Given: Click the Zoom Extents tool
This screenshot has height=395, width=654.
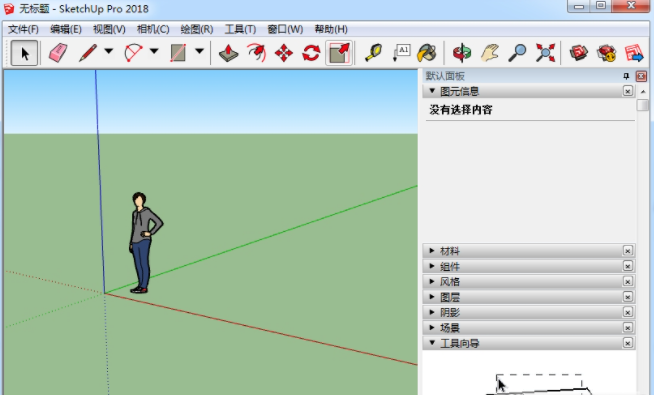Looking at the screenshot, I should (545, 53).
